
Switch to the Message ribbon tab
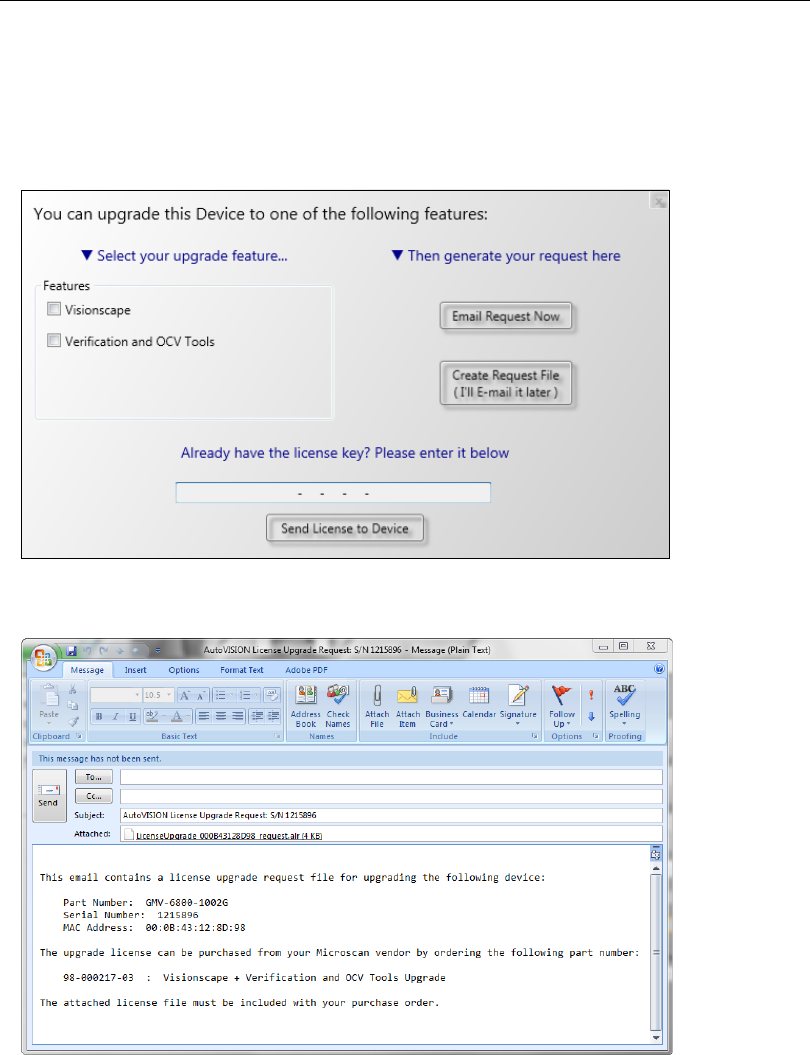87,670
